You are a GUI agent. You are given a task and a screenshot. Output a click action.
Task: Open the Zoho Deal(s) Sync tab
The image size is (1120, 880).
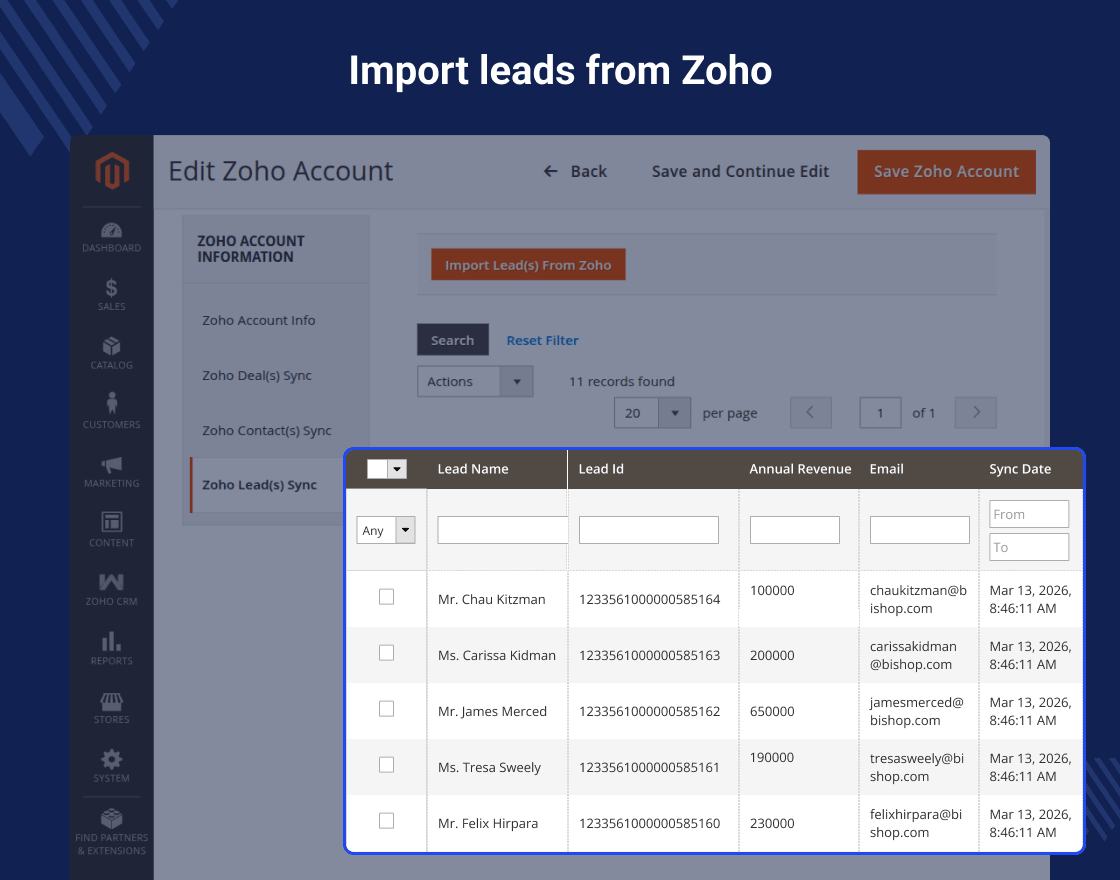point(257,376)
